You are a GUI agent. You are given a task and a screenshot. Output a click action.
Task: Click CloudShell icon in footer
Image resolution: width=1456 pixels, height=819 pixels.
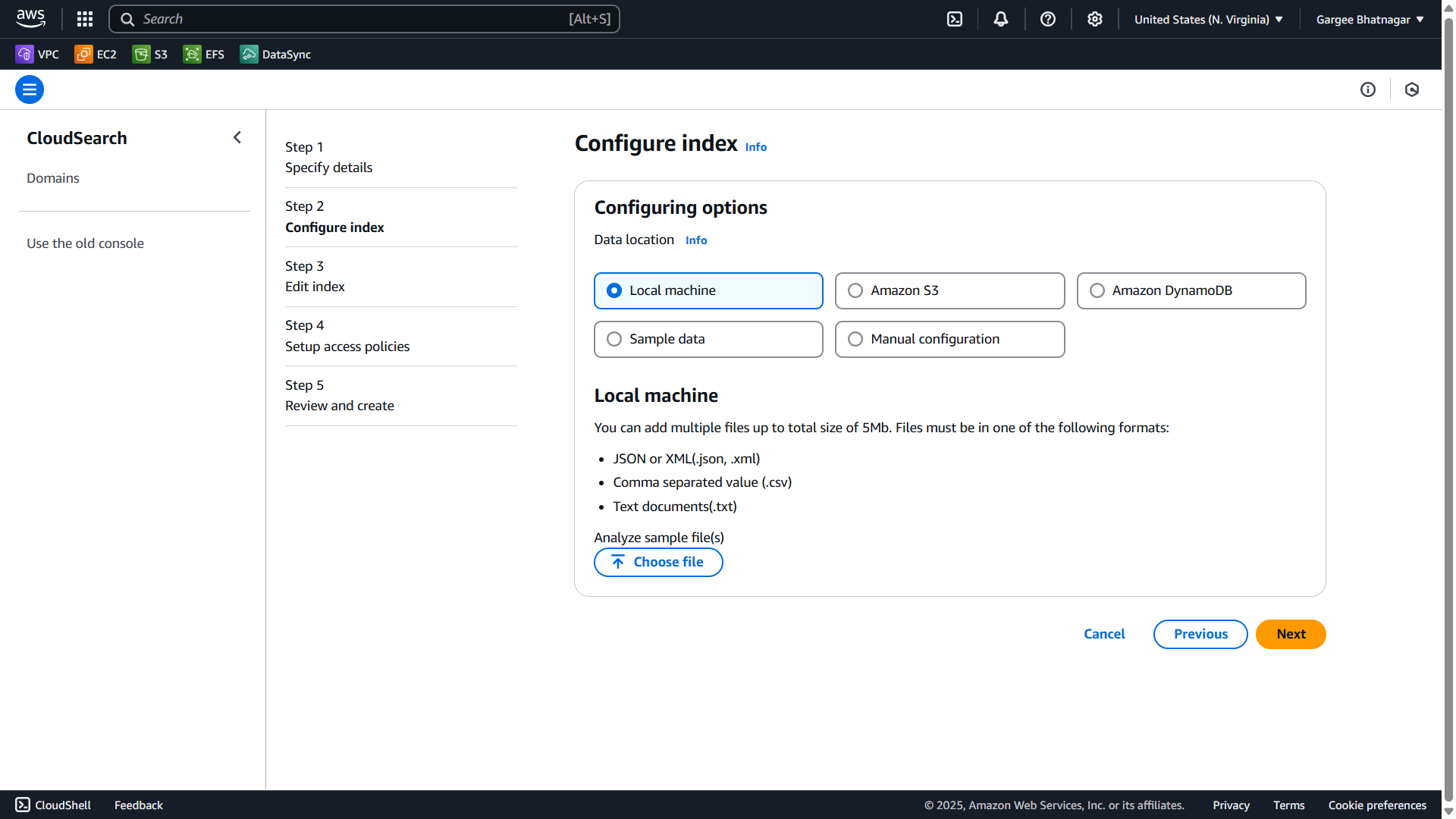coord(23,805)
